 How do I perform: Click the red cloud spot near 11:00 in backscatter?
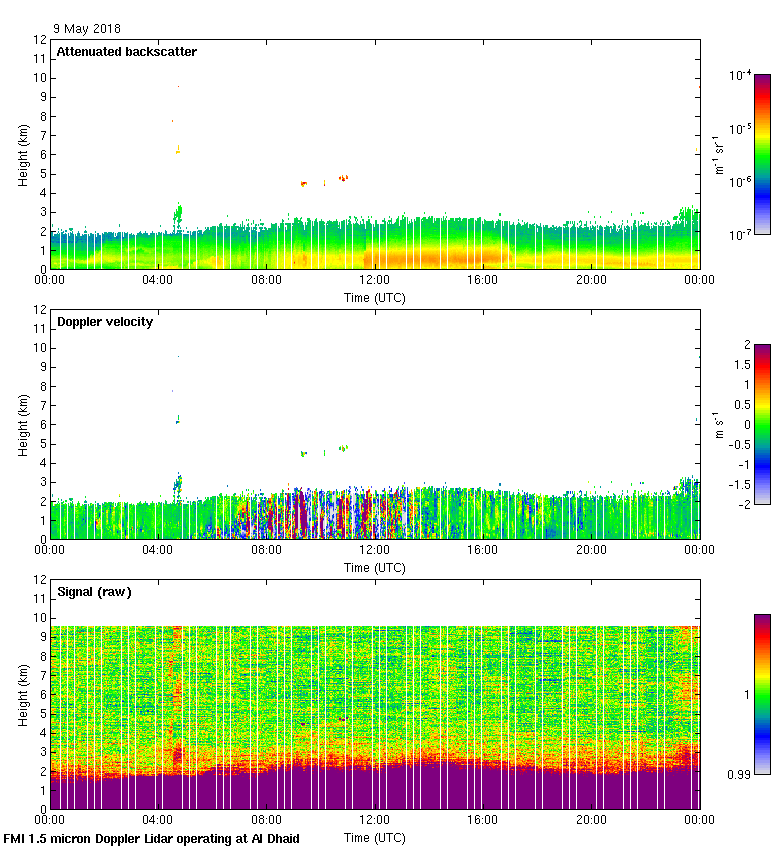[x=343, y=178]
